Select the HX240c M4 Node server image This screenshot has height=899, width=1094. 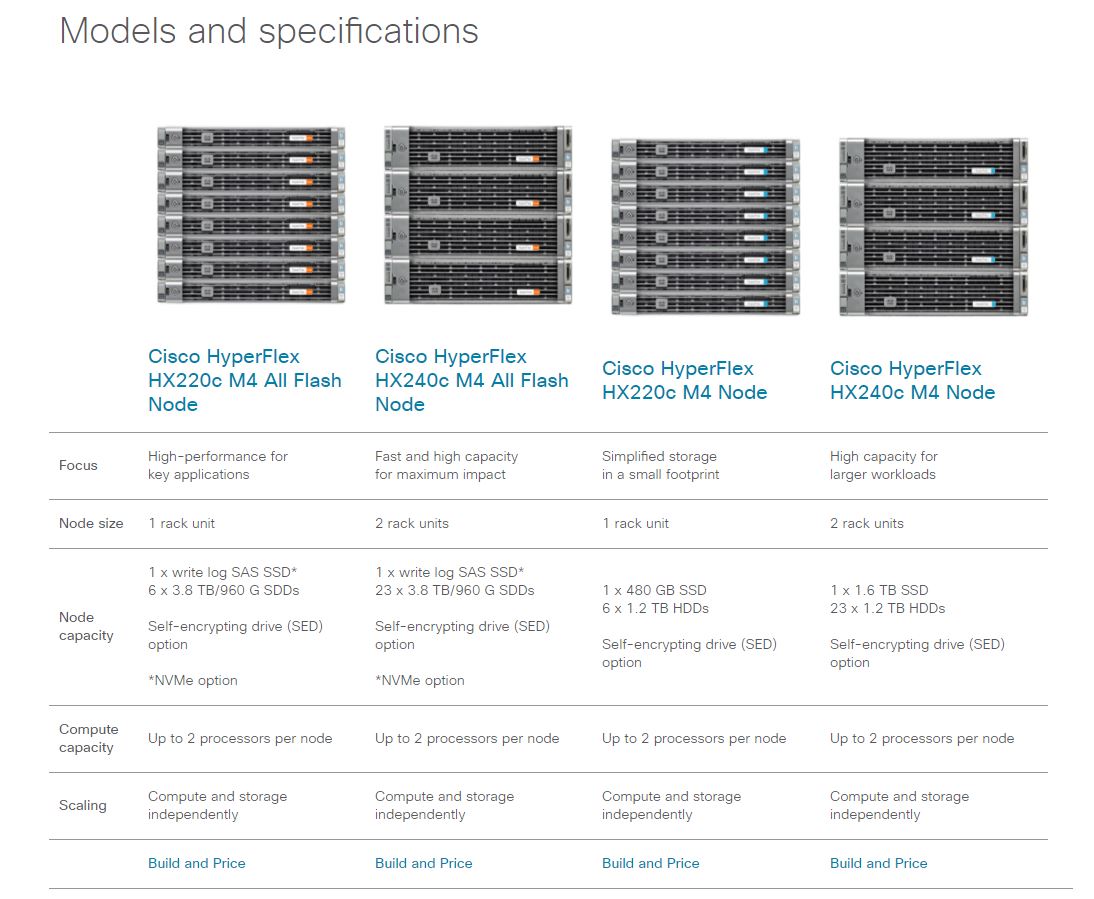pyautogui.click(x=932, y=227)
